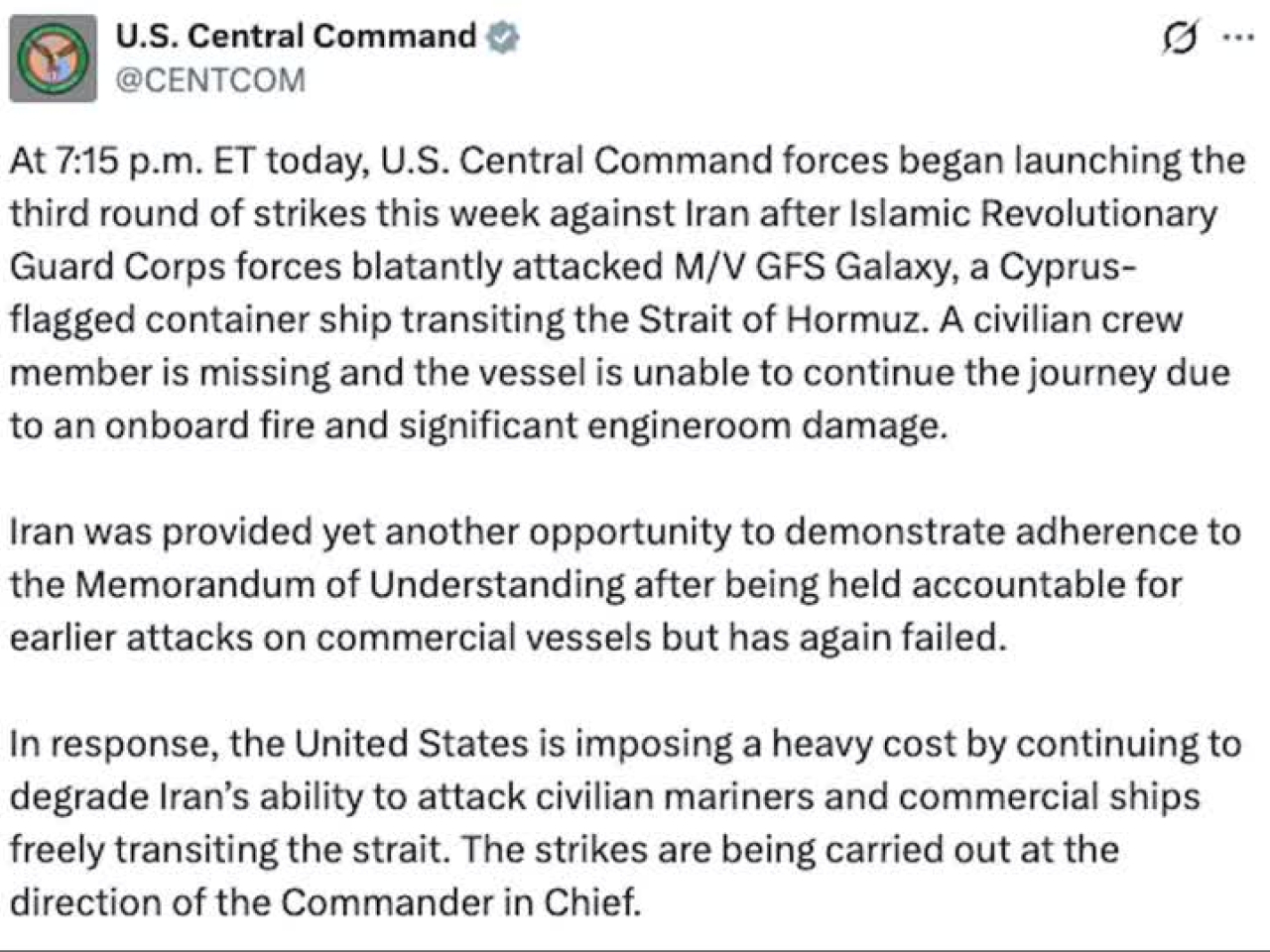Click the "United States" words
1270x952 pixels.
[412, 743]
